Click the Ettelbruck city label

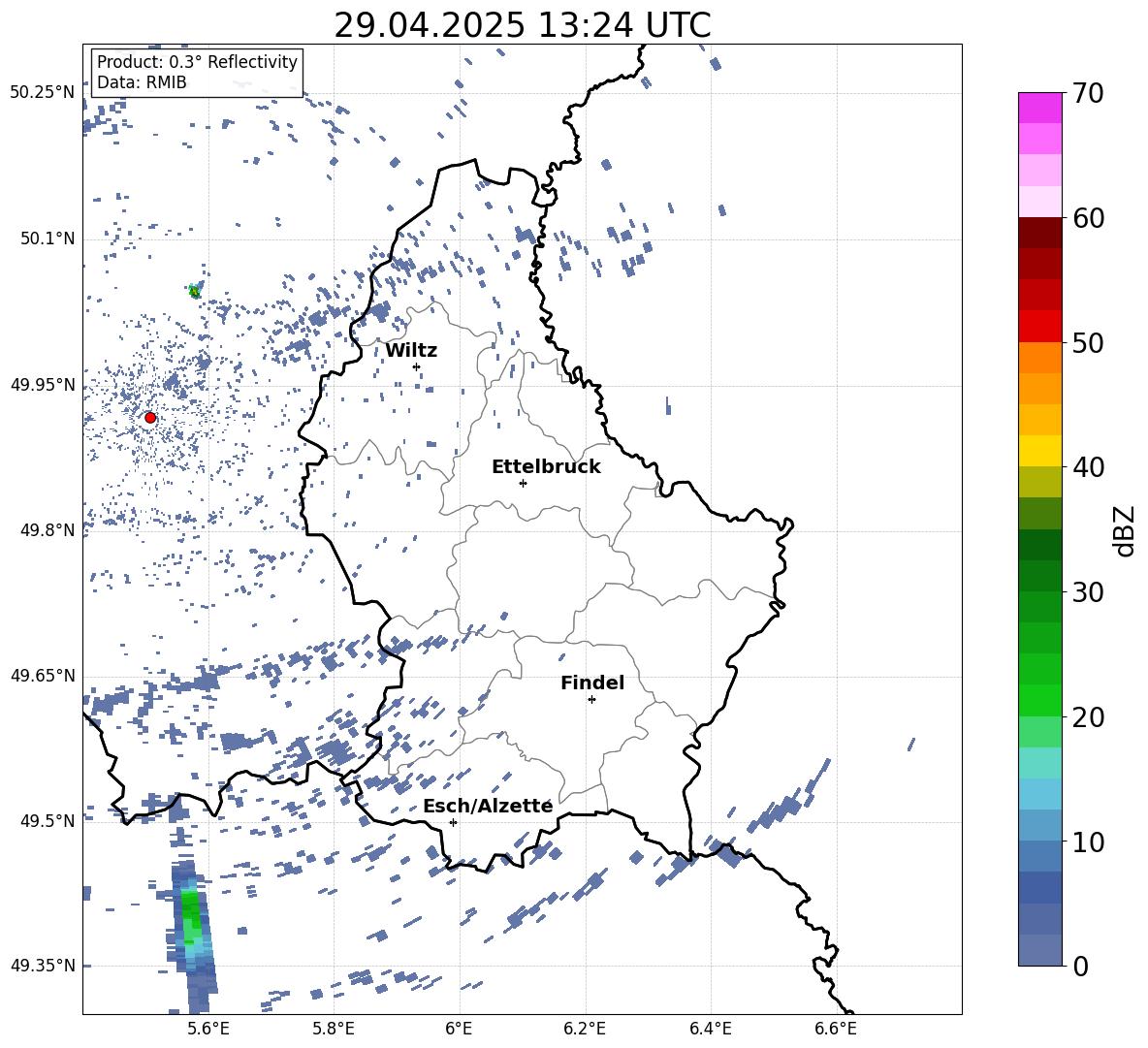[x=546, y=467]
